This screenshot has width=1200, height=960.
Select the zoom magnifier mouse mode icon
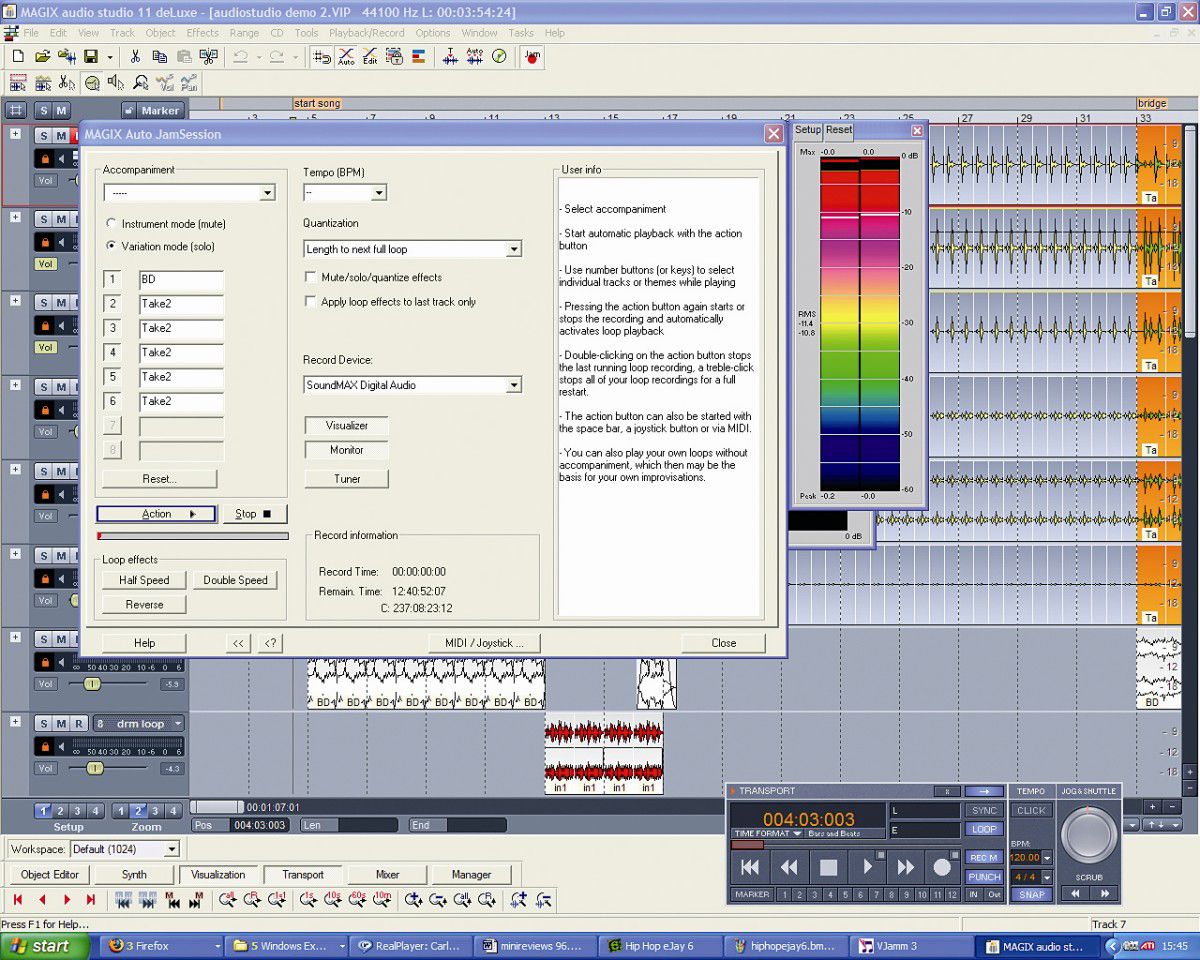coord(140,83)
